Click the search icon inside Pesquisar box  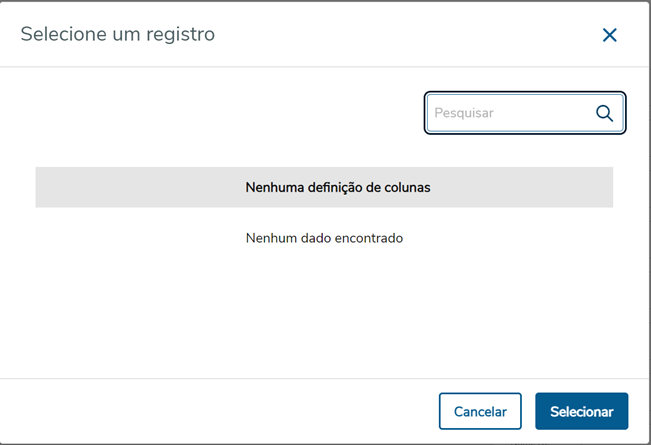tap(604, 113)
